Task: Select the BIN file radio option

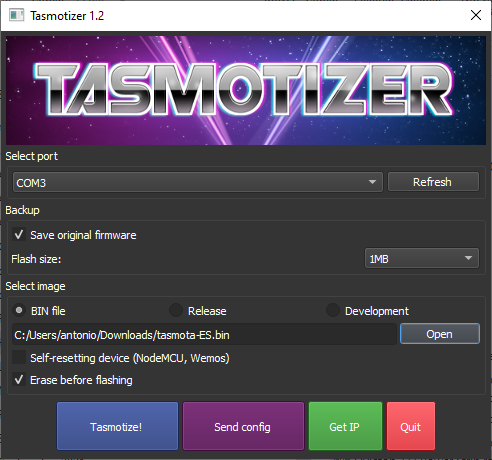Action: [x=19, y=310]
